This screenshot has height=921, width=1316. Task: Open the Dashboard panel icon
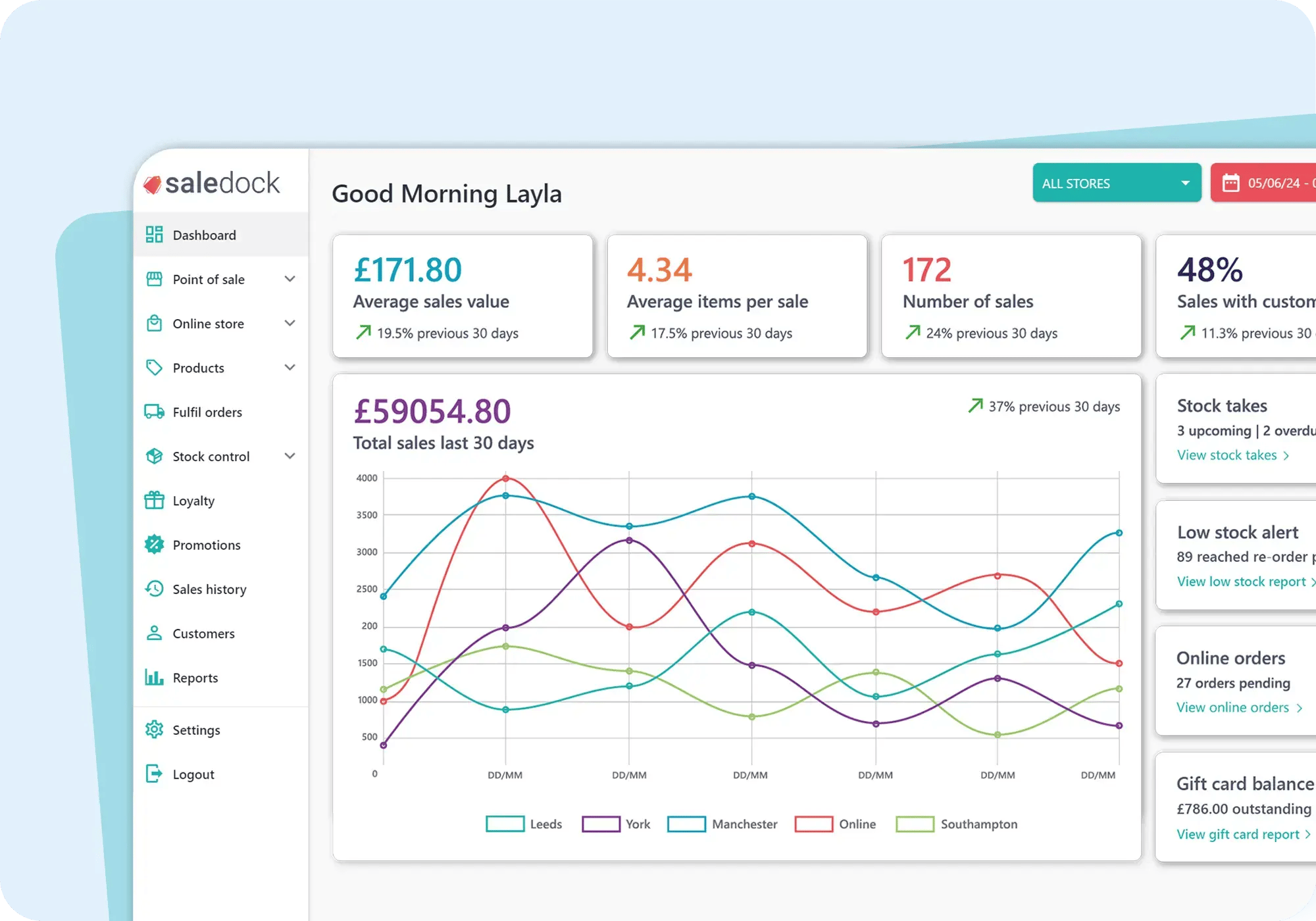154,234
